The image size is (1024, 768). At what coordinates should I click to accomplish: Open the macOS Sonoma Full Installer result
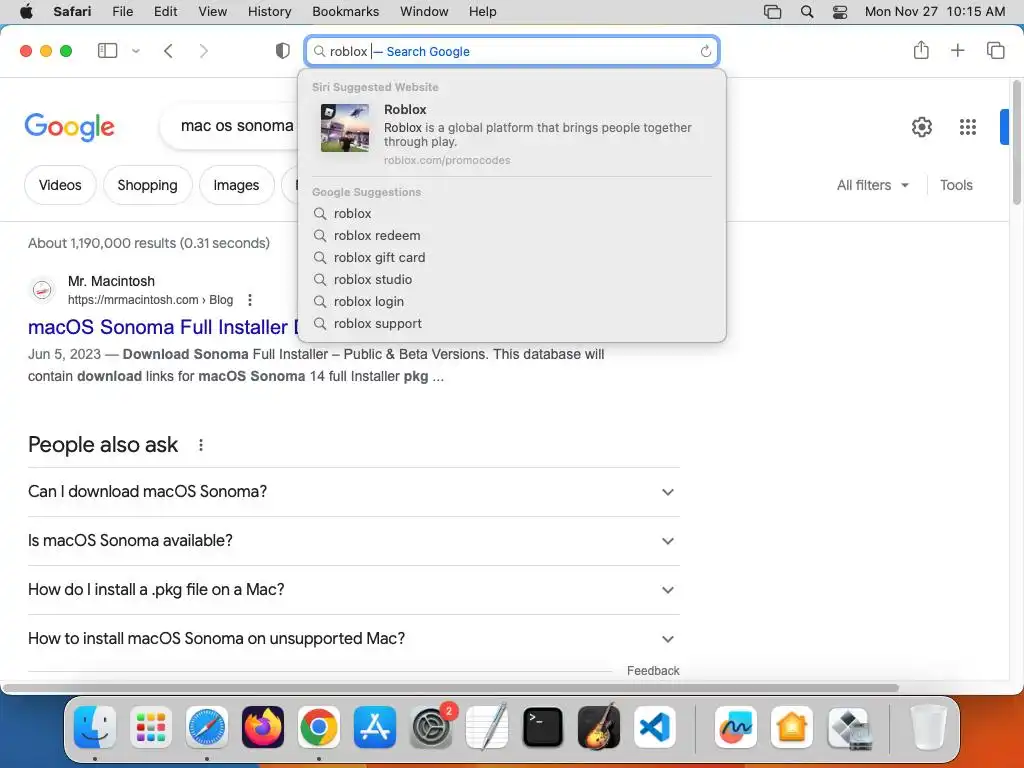tap(163, 327)
